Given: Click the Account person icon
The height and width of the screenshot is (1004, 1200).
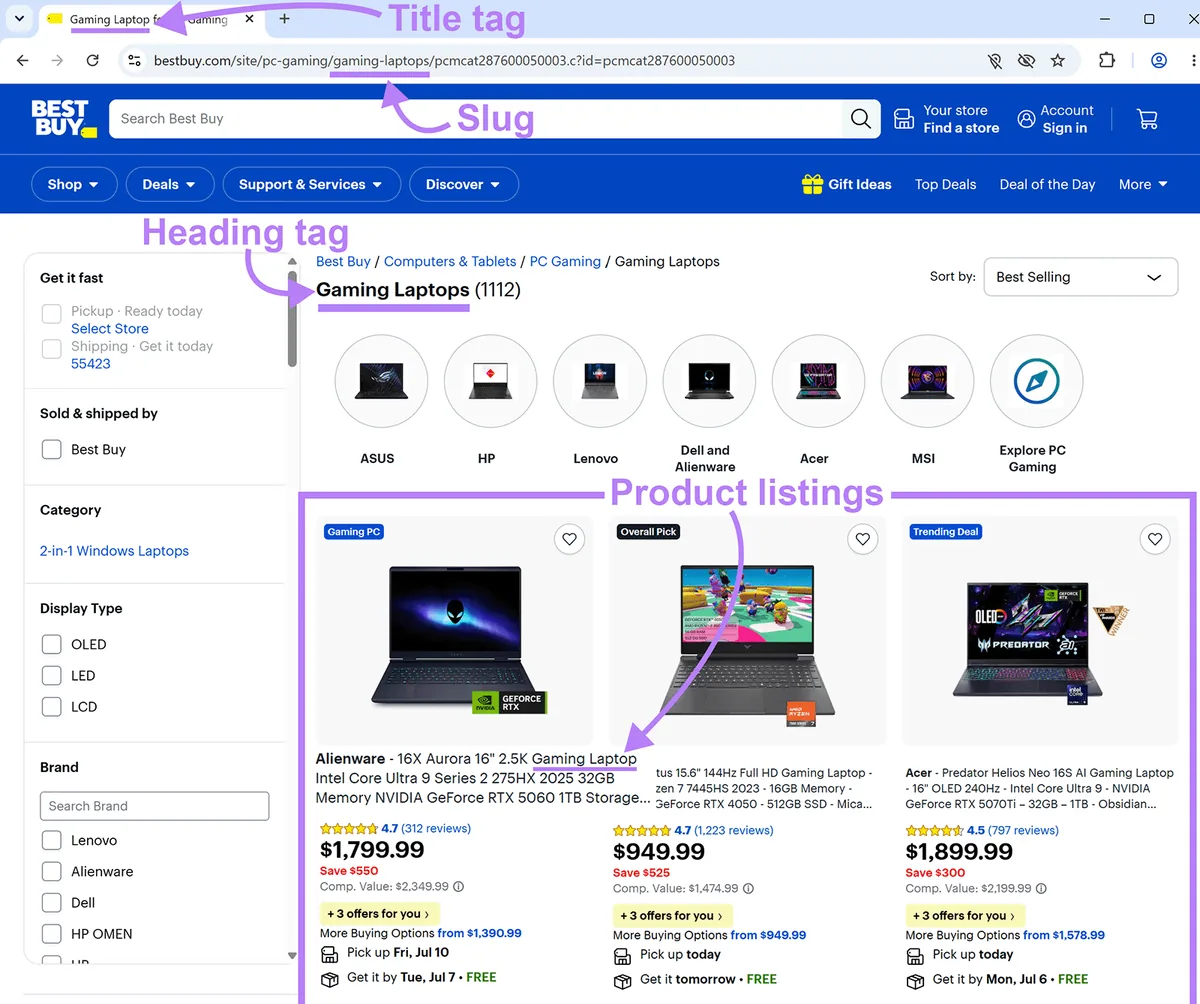Looking at the screenshot, I should click(1026, 119).
